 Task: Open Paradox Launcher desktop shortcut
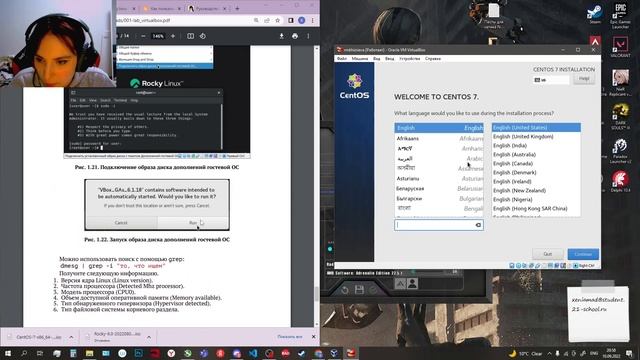click(620, 151)
